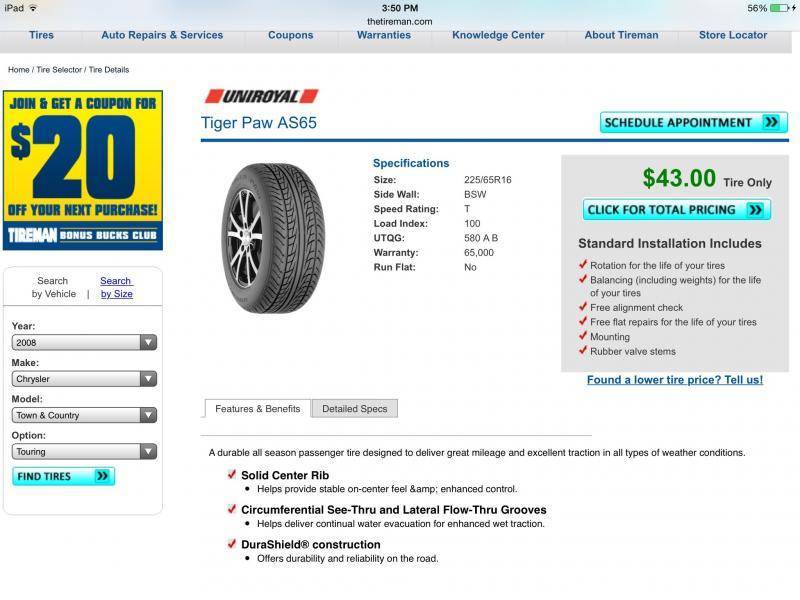
Task: Open the Model dropdown Town & Country
Action: click(84, 415)
